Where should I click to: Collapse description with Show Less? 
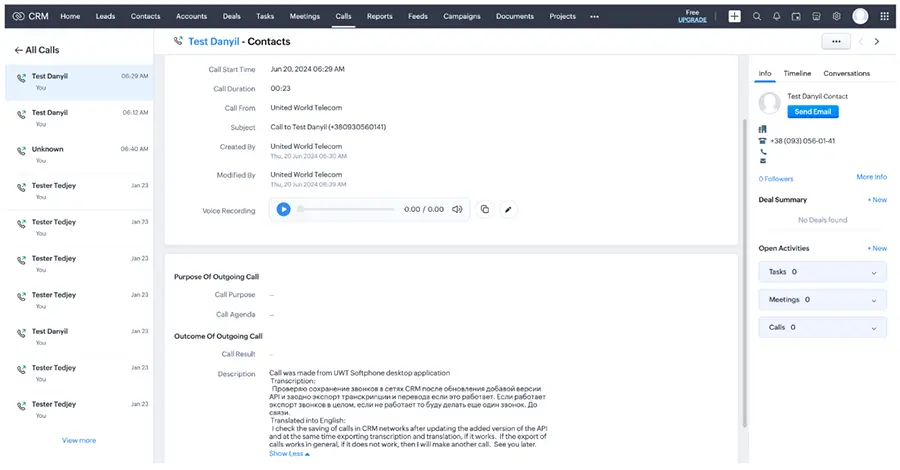click(x=289, y=453)
